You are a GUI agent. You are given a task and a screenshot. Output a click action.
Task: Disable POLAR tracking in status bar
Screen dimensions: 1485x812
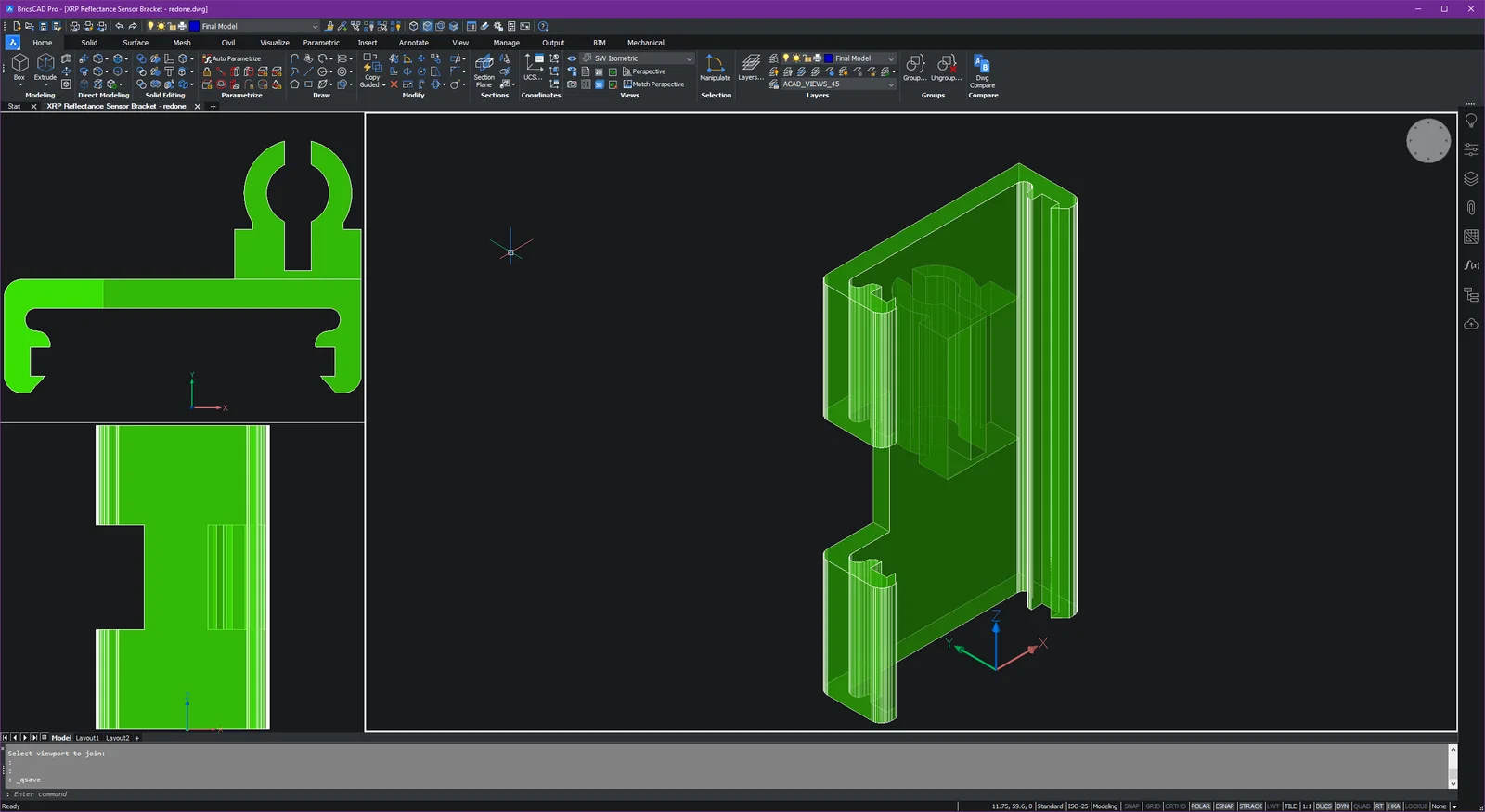[1200, 806]
